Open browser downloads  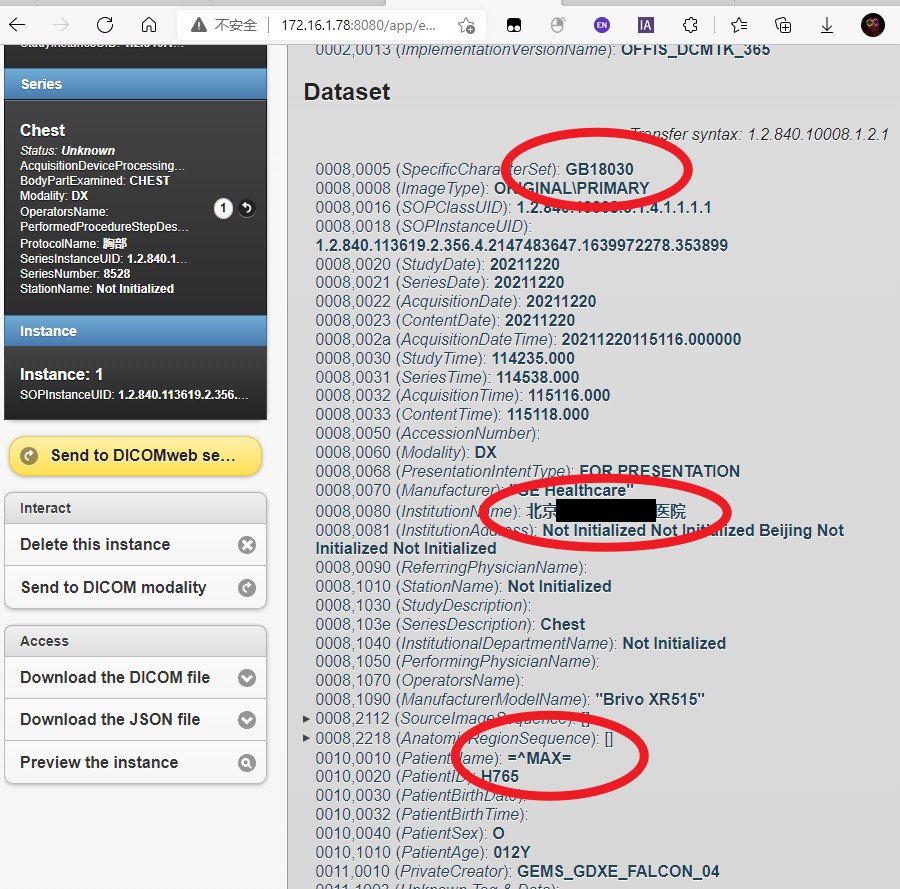click(x=827, y=25)
